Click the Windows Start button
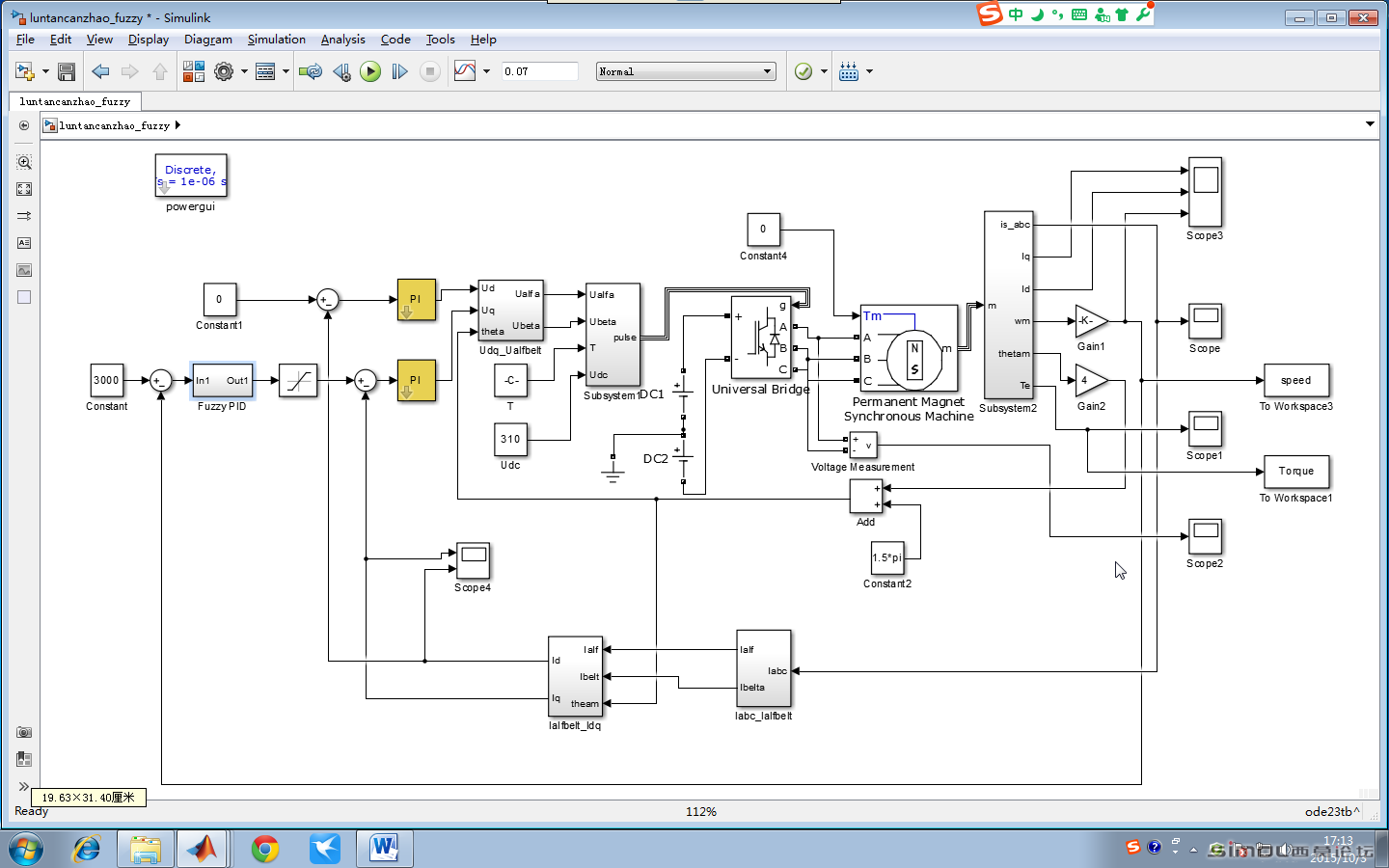Screen dimensions: 1389x868 click(x=26, y=849)
